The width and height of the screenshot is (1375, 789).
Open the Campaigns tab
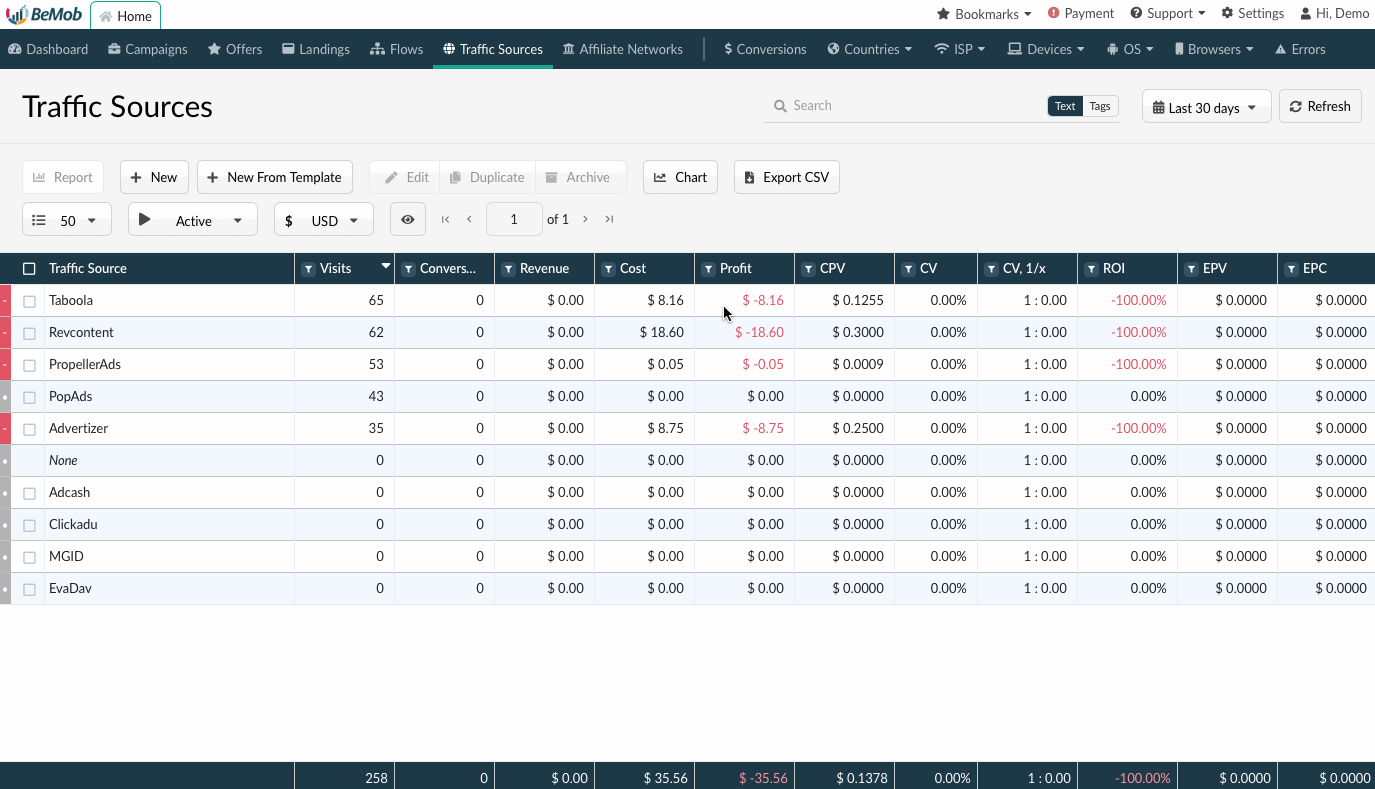tap(148, 49)
